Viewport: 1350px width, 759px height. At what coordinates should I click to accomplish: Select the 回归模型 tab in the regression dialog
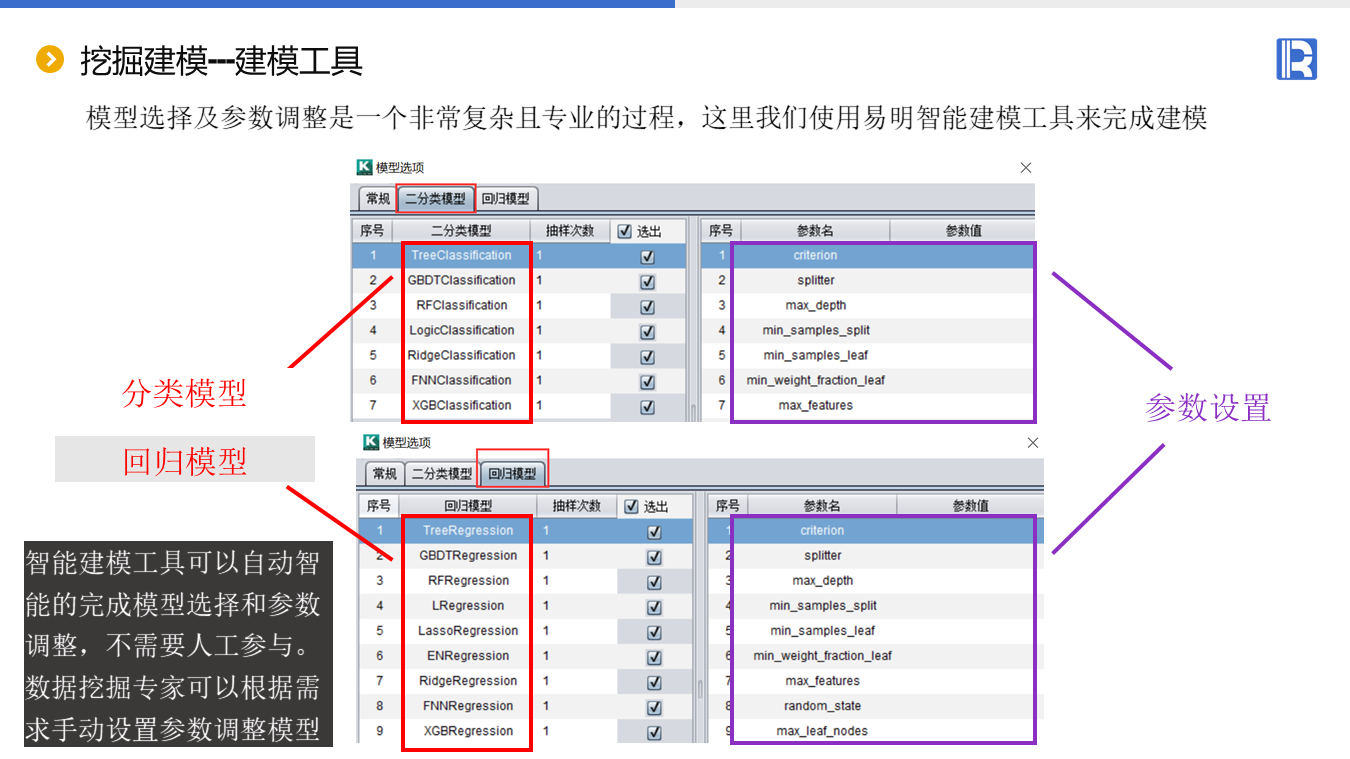513,474
